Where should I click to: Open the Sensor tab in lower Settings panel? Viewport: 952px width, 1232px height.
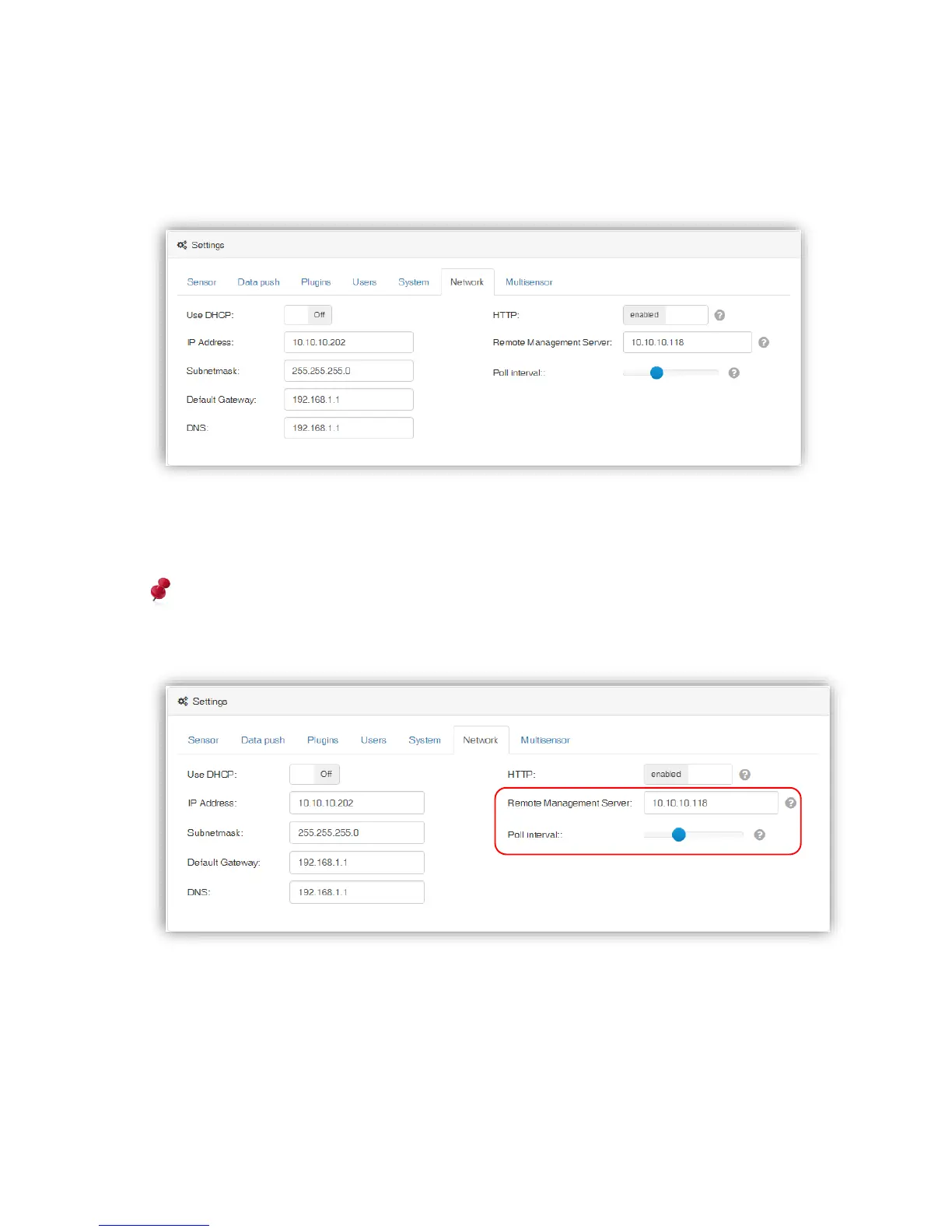point(203,740)
